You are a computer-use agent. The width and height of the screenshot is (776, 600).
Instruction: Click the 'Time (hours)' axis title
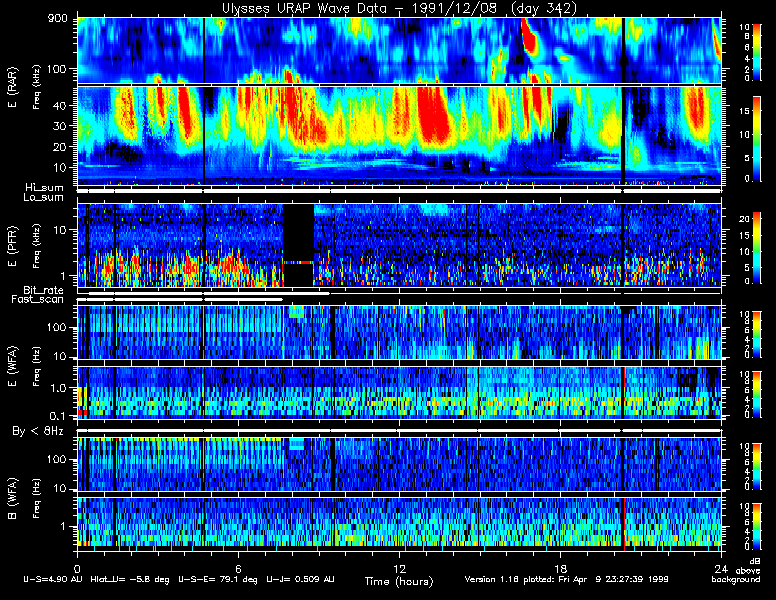pyautogui.click(x=399, y=581)
